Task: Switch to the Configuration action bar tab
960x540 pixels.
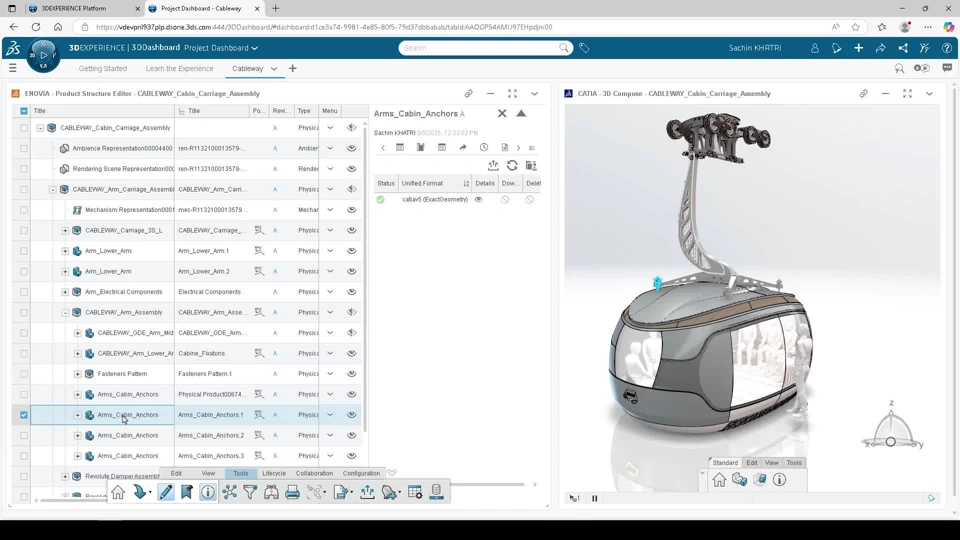Action: (361, 473)
